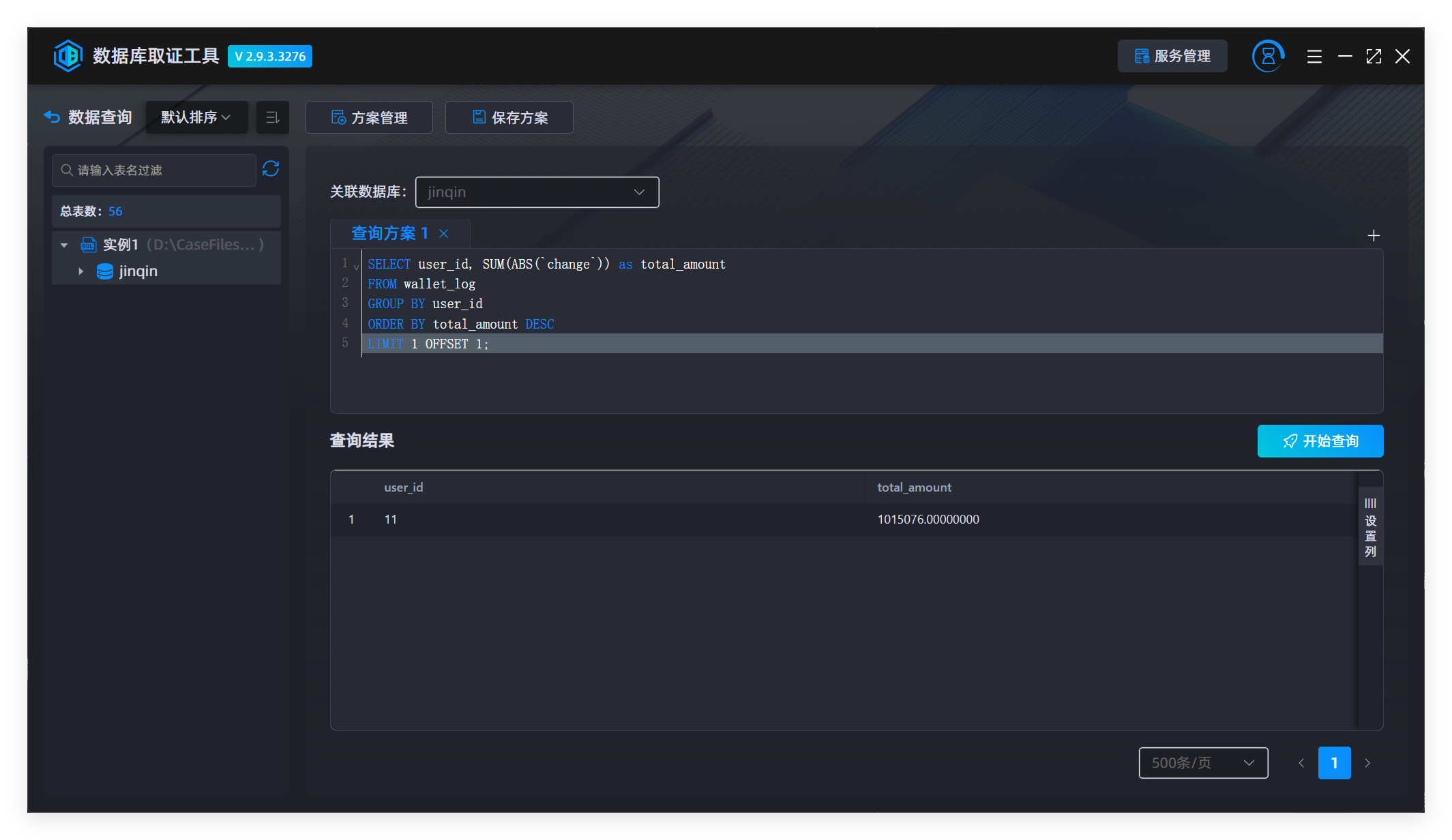Run the query with 开始查询
Viewport: 1452px width, 840px height.
1320,441
